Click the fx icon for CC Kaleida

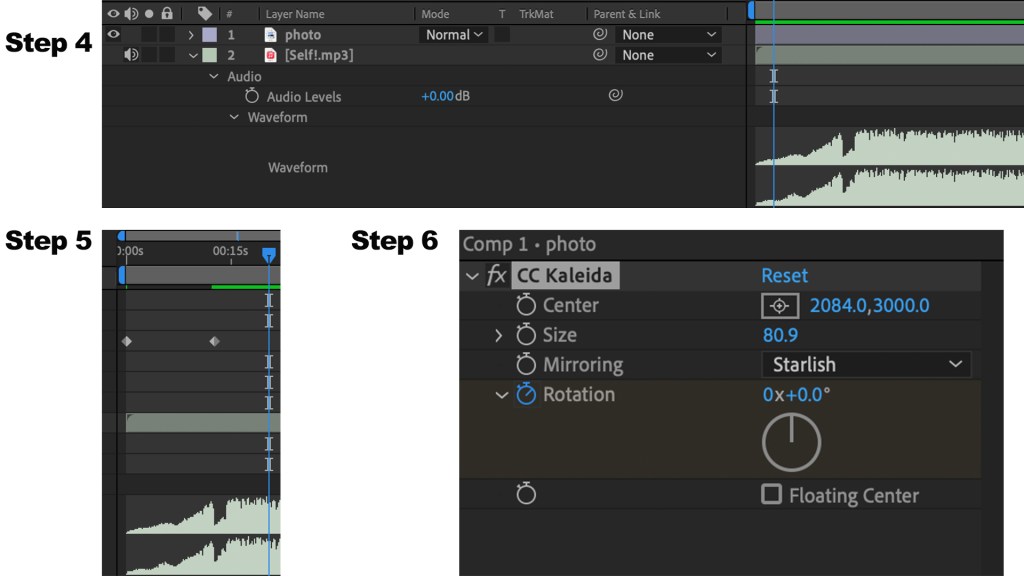pyautogui.click(x=496, y=275)
